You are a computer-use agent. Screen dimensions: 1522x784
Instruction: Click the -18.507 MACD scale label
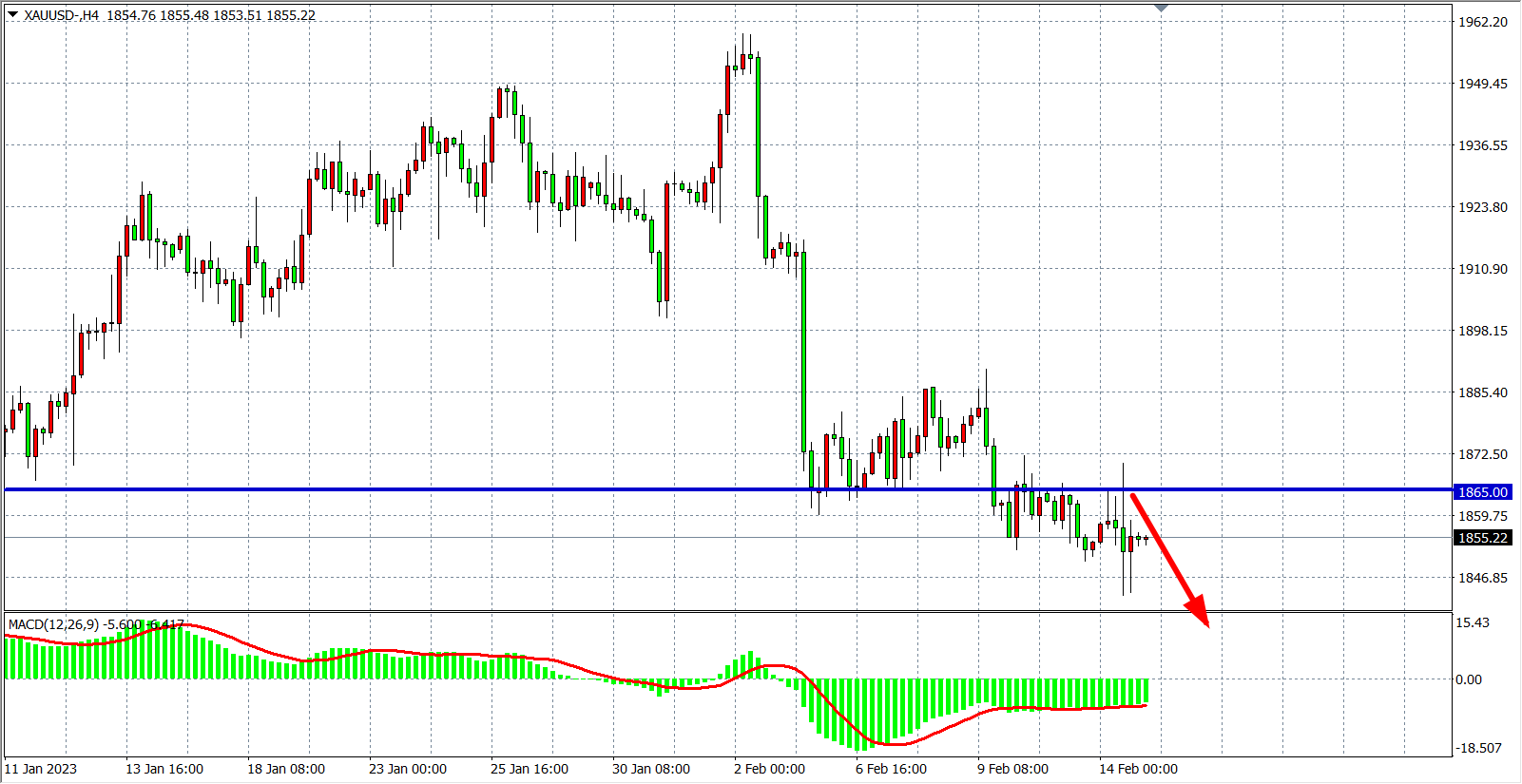pos(1478,748)
